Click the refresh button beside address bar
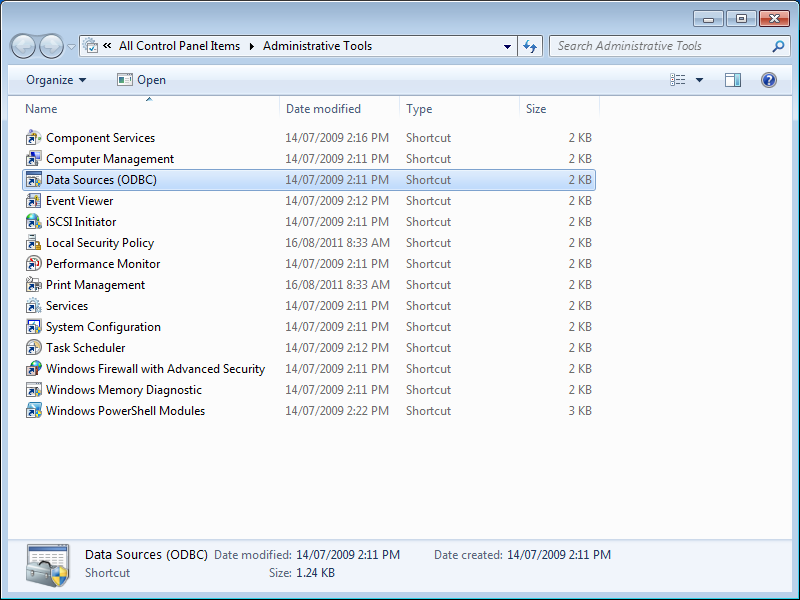 pos(530,46)
